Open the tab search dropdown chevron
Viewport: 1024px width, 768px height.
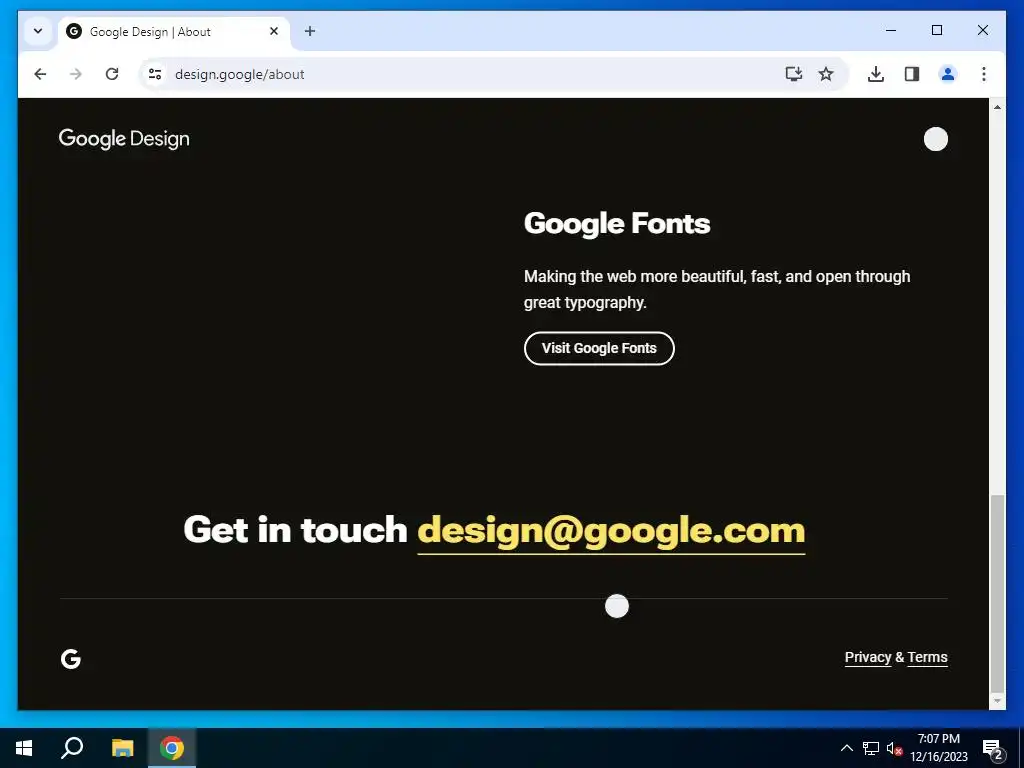[38, 31]
